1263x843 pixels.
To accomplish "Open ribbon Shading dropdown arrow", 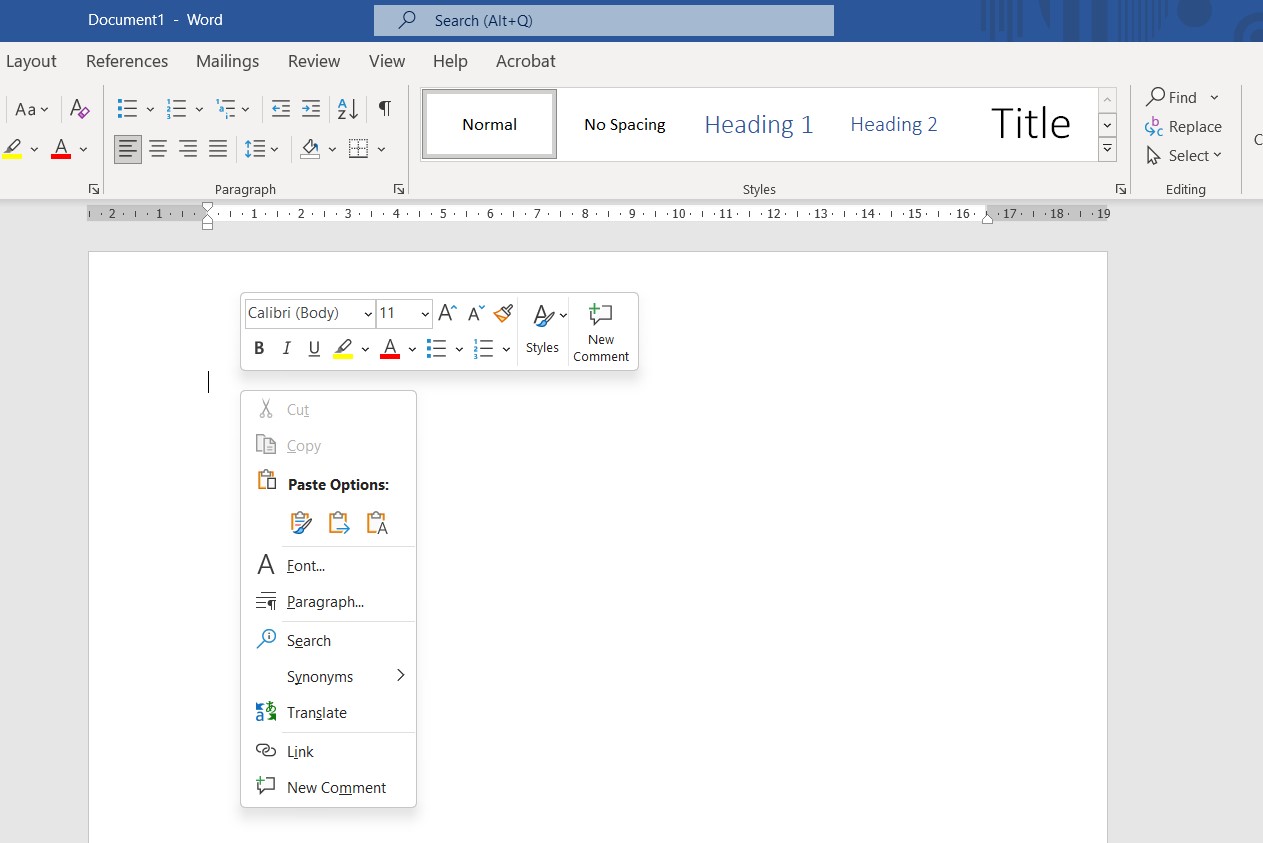I will (x=332, y=149).
